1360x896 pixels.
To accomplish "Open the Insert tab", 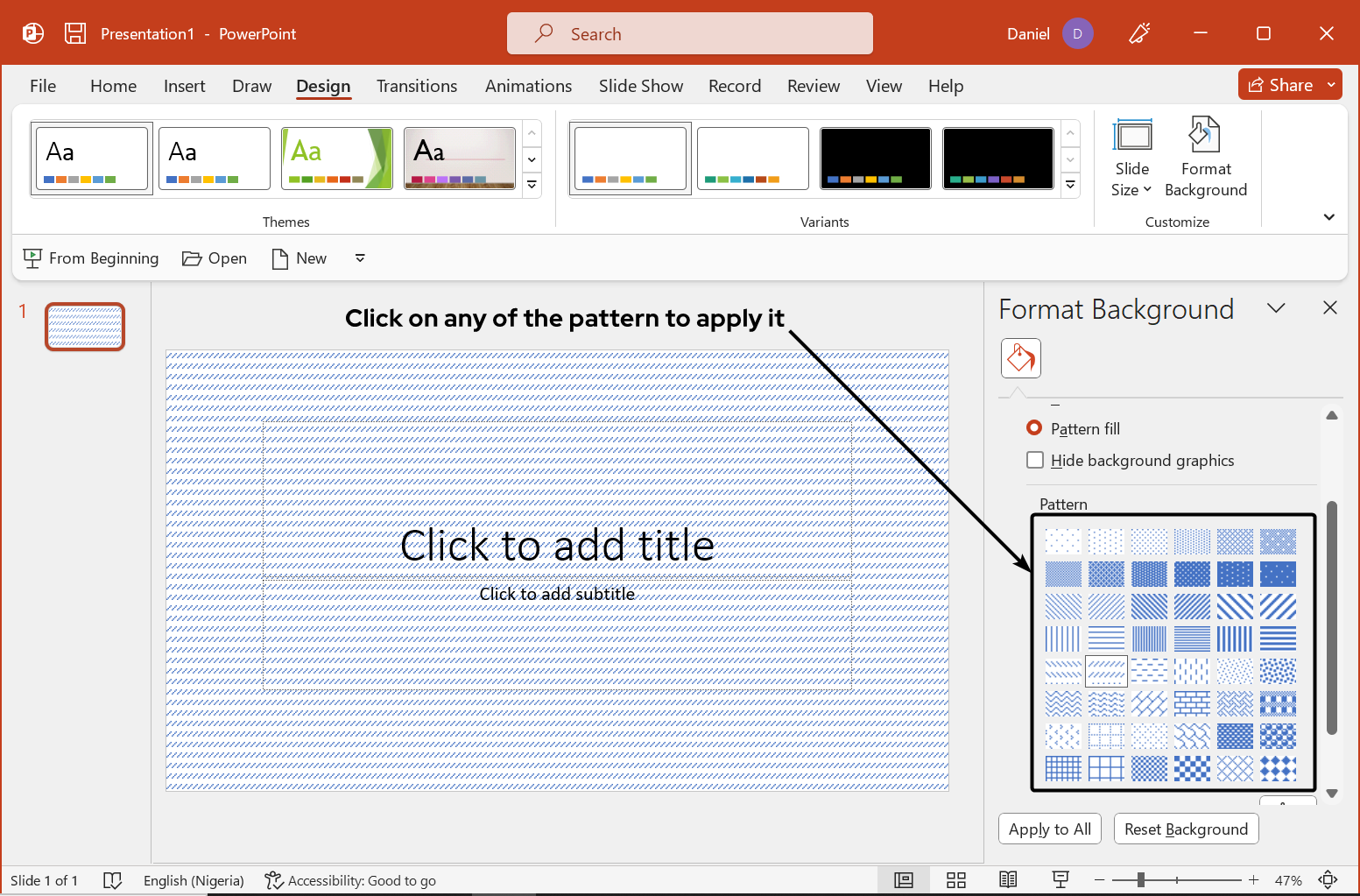I will (184, 86).
